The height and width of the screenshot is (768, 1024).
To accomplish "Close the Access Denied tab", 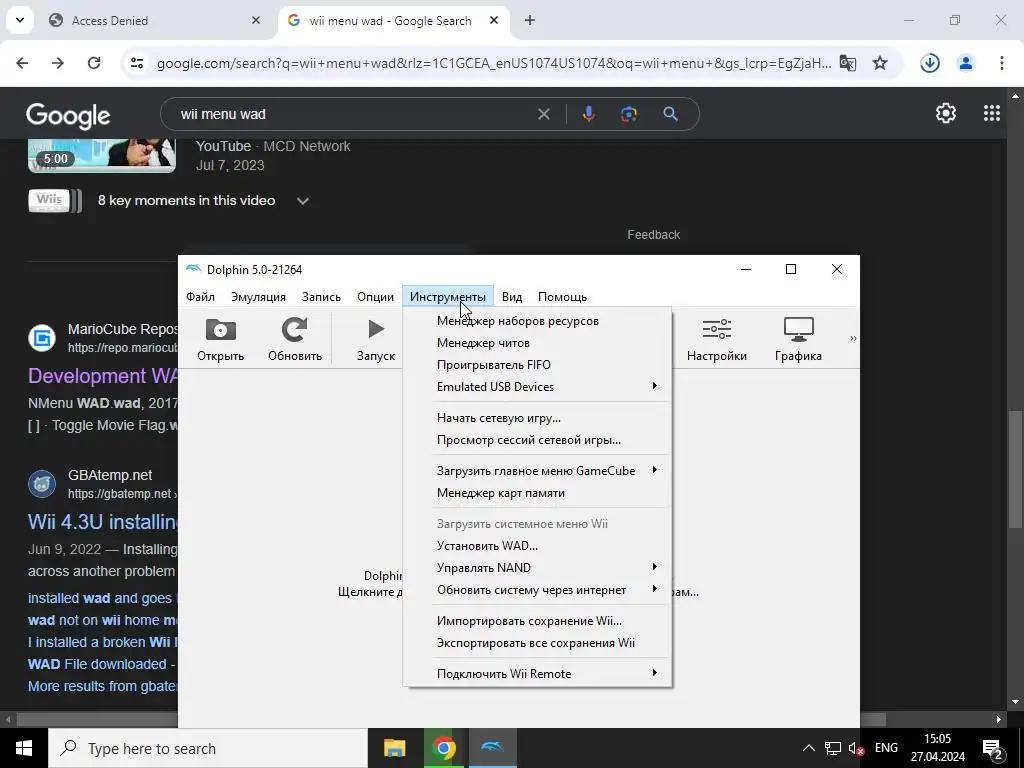I will click(x=256, y=20).
